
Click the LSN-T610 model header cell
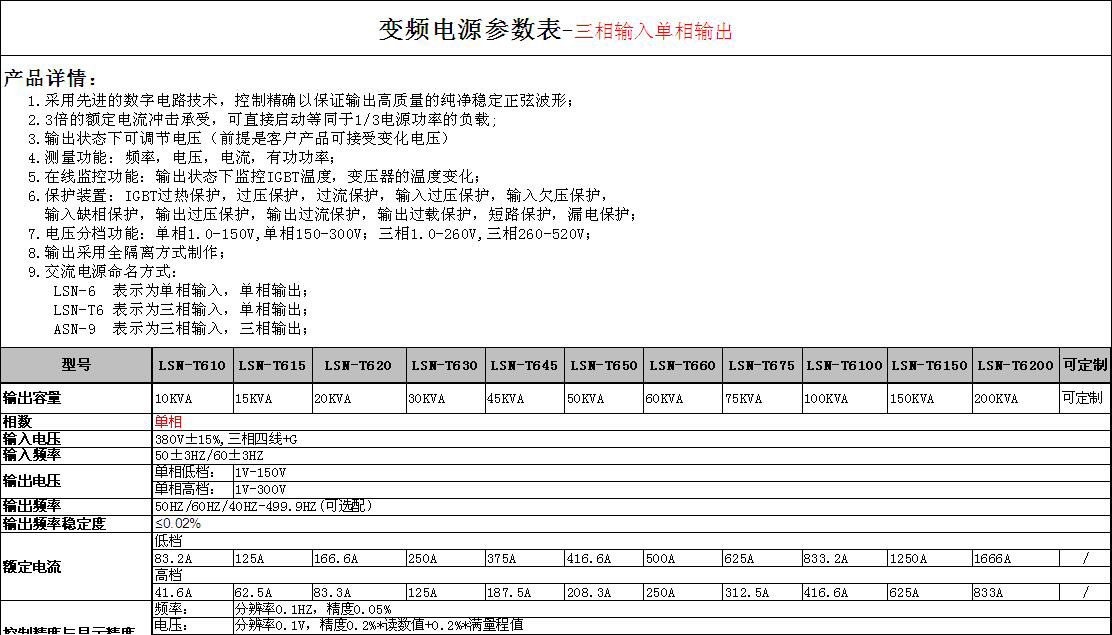(x=192, y=366)
